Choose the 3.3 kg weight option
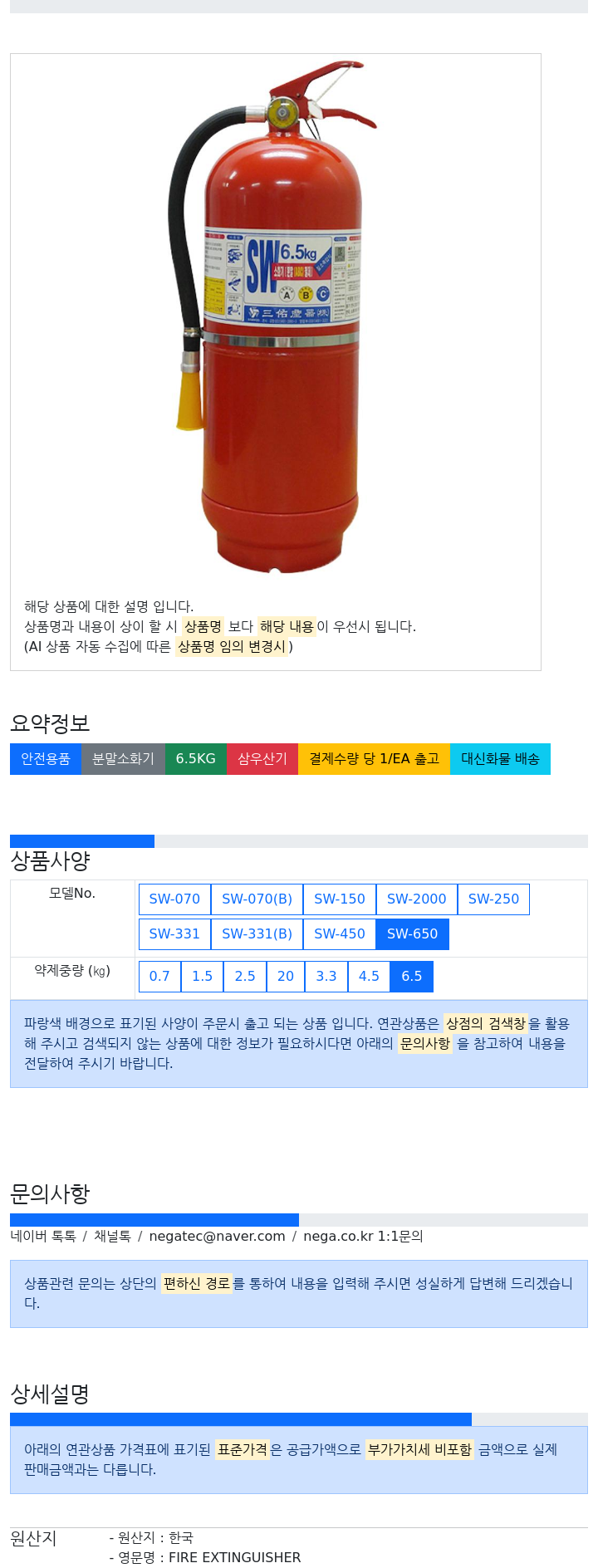 coord(326,977)
